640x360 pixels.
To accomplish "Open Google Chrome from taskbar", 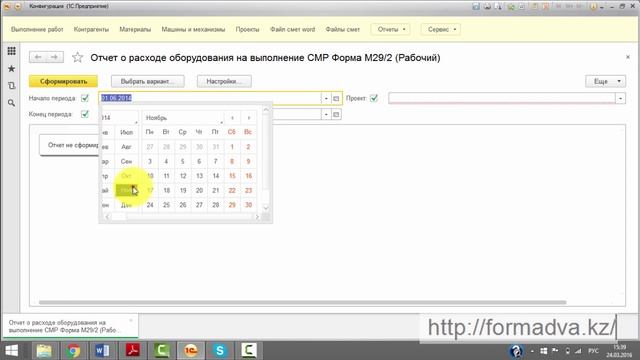I will click(x=74, y=351).
